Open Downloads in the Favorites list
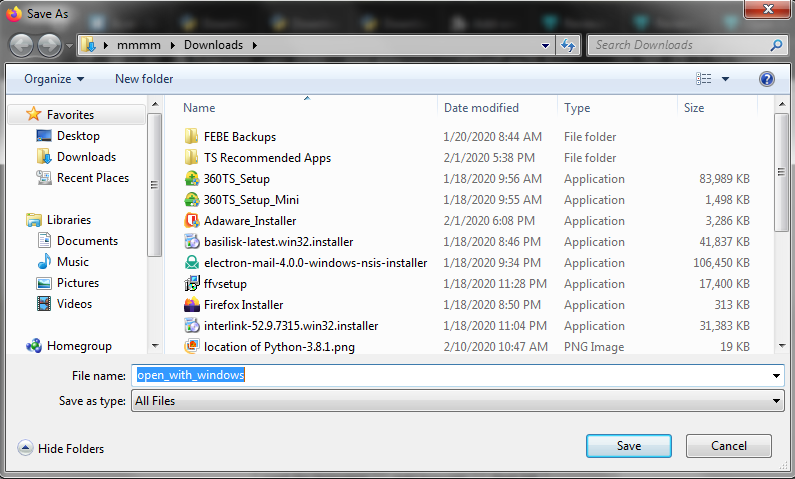 tap(86, 157)
